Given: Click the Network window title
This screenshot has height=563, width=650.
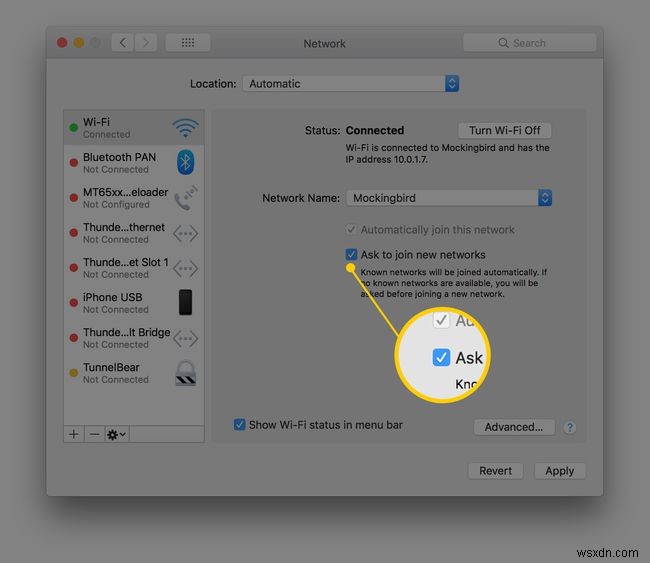Looking at the screenshot, I should pyautogui.click(x=325, y=44).
